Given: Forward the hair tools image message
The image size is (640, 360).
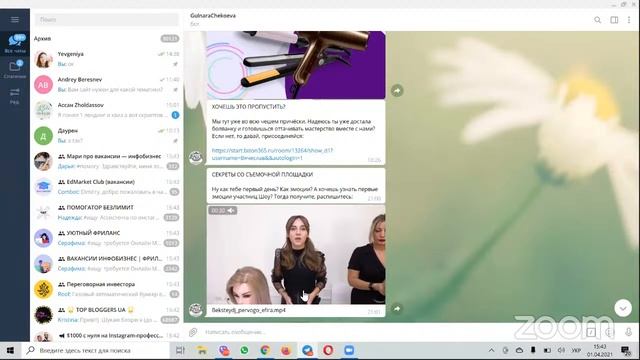Looking at the screenshot, I should [397, 91].
